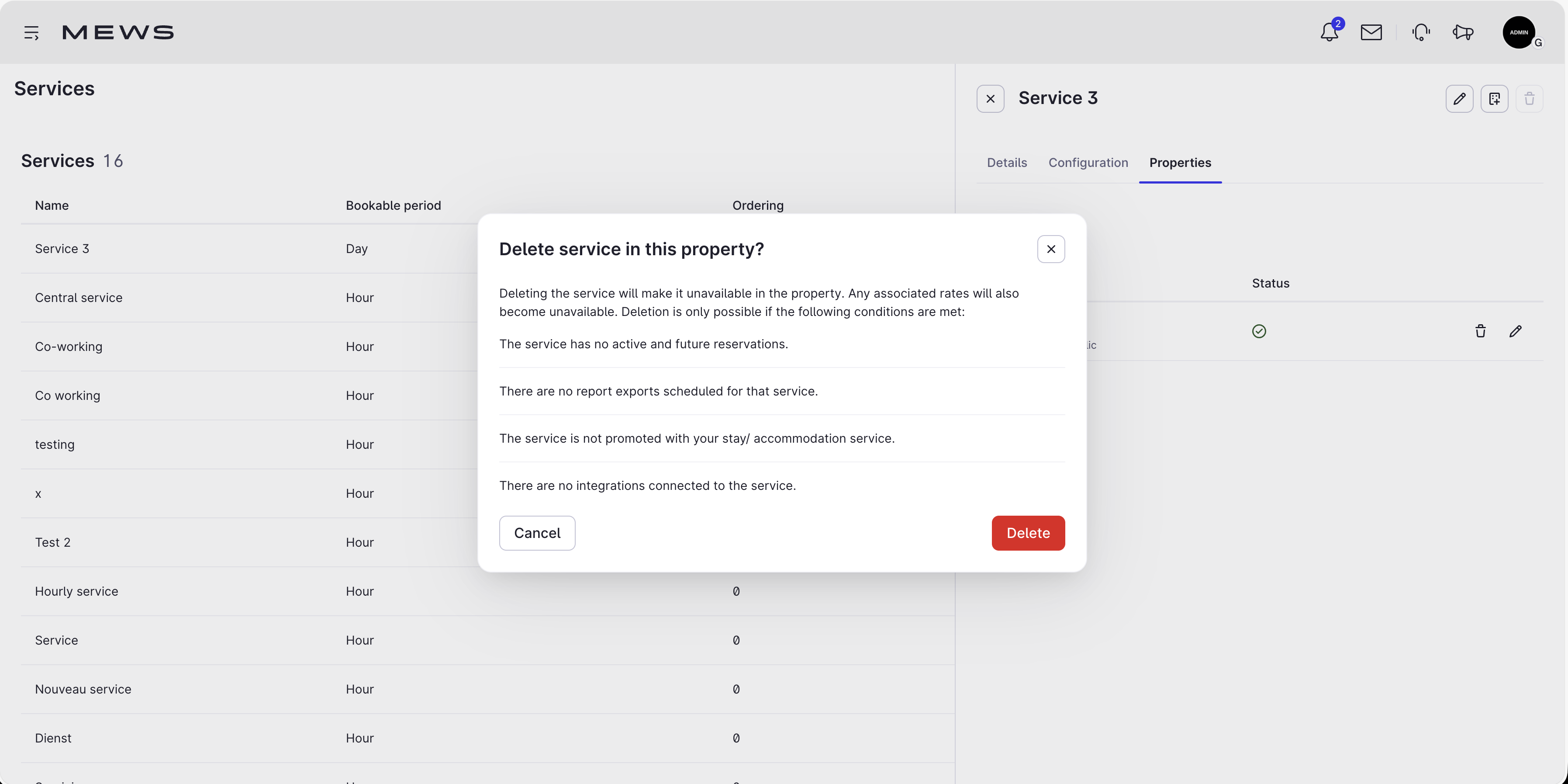The height and width of the screenshot is (784, 1568).
Task: Click the Services page heading
Action: (54, 88)
